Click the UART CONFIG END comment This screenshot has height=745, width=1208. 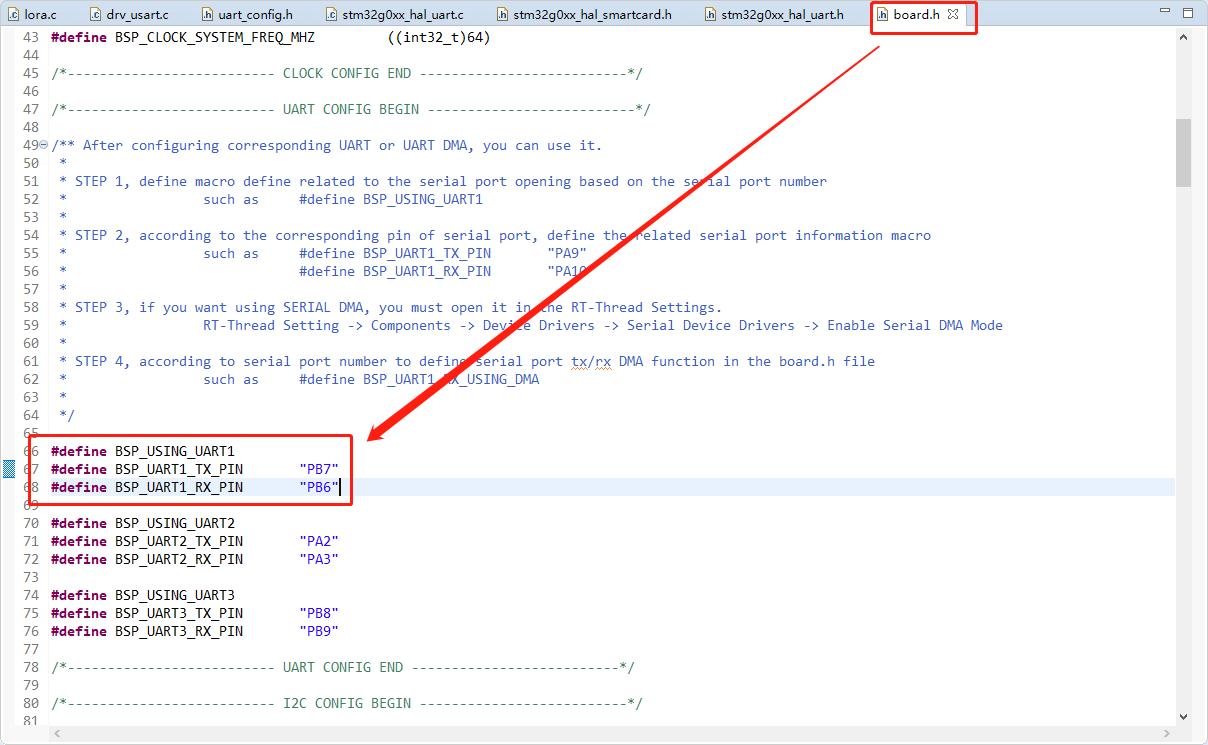[343, 667]
